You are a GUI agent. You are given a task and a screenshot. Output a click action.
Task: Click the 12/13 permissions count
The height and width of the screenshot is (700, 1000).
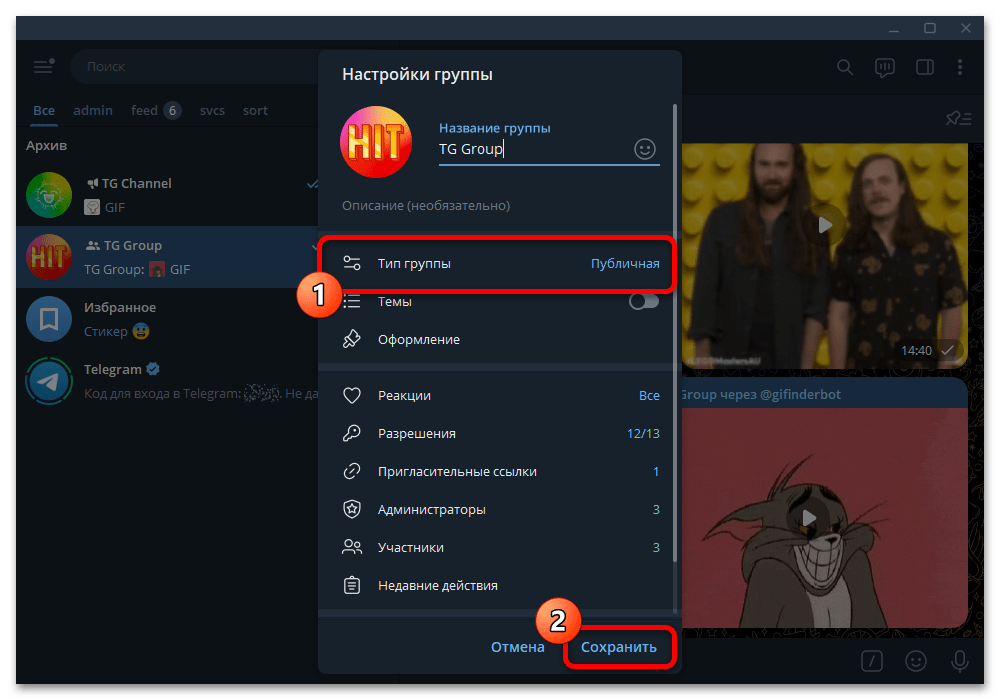[643, 434]
